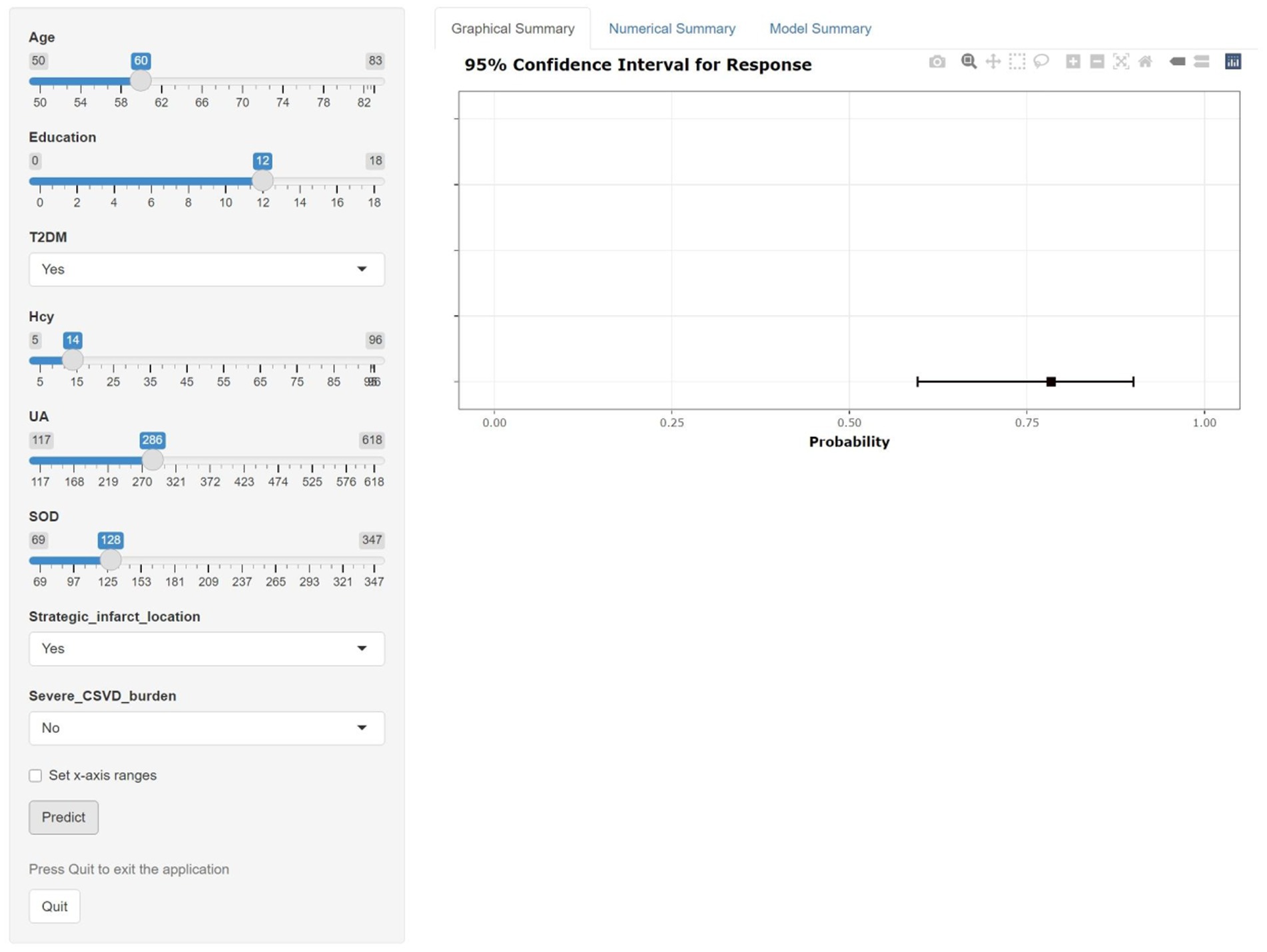Click the Quit button
This screenshot has width=1267, height=952.
pos(55,907)
